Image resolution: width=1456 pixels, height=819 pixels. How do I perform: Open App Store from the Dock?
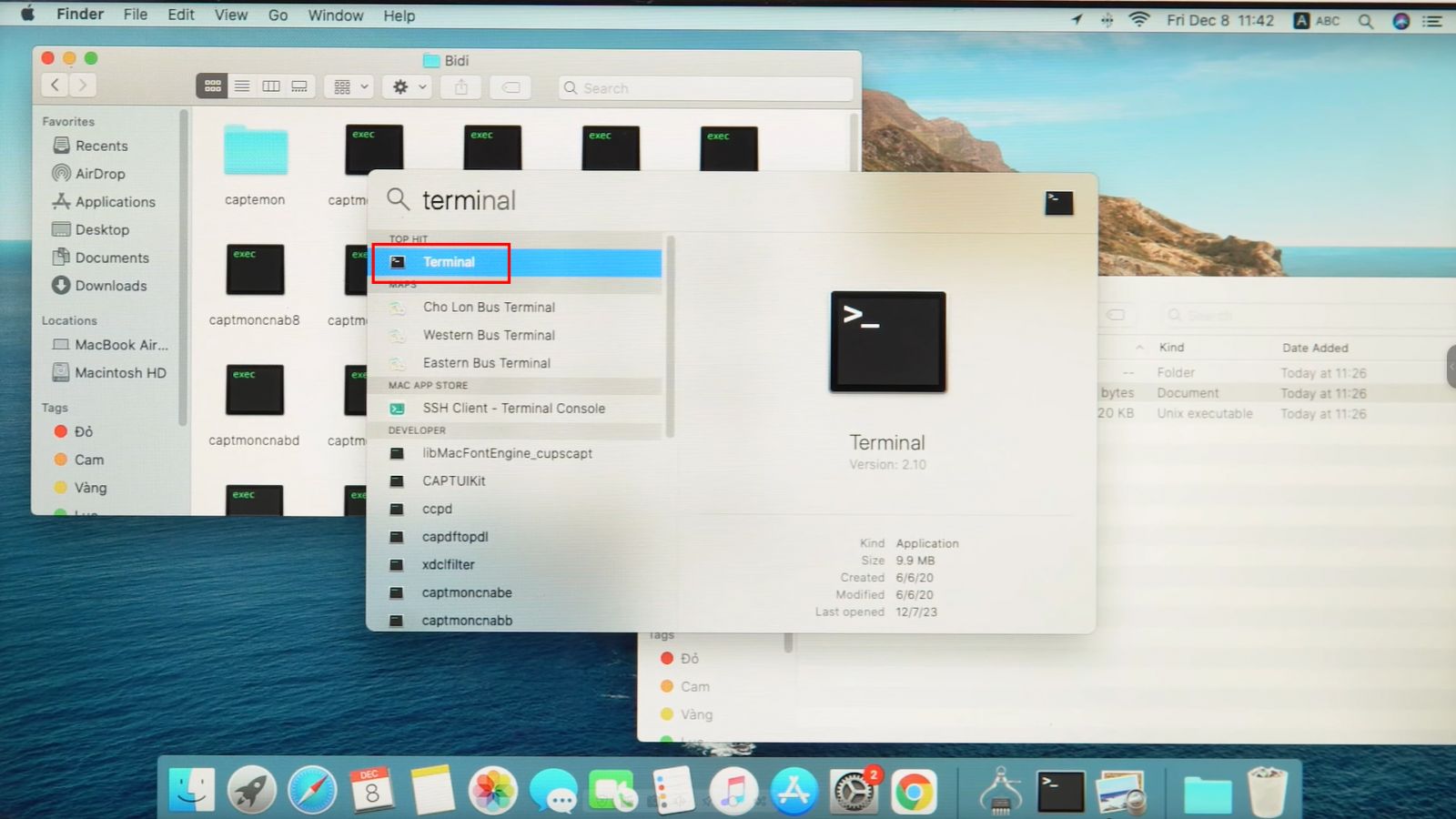tap(794, 790)
